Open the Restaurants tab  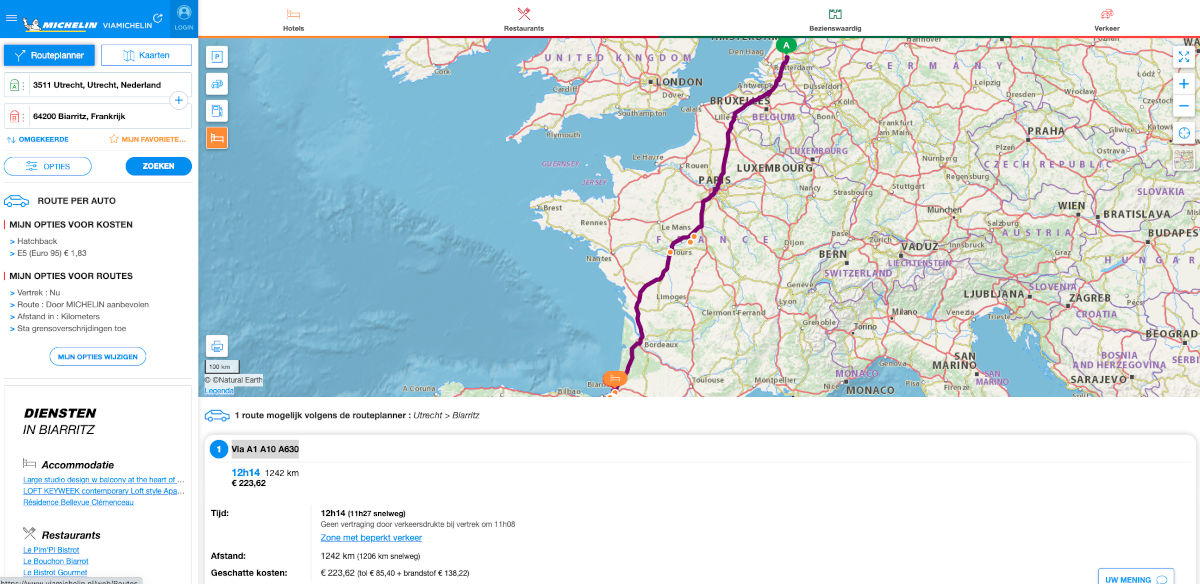(524, 19)
